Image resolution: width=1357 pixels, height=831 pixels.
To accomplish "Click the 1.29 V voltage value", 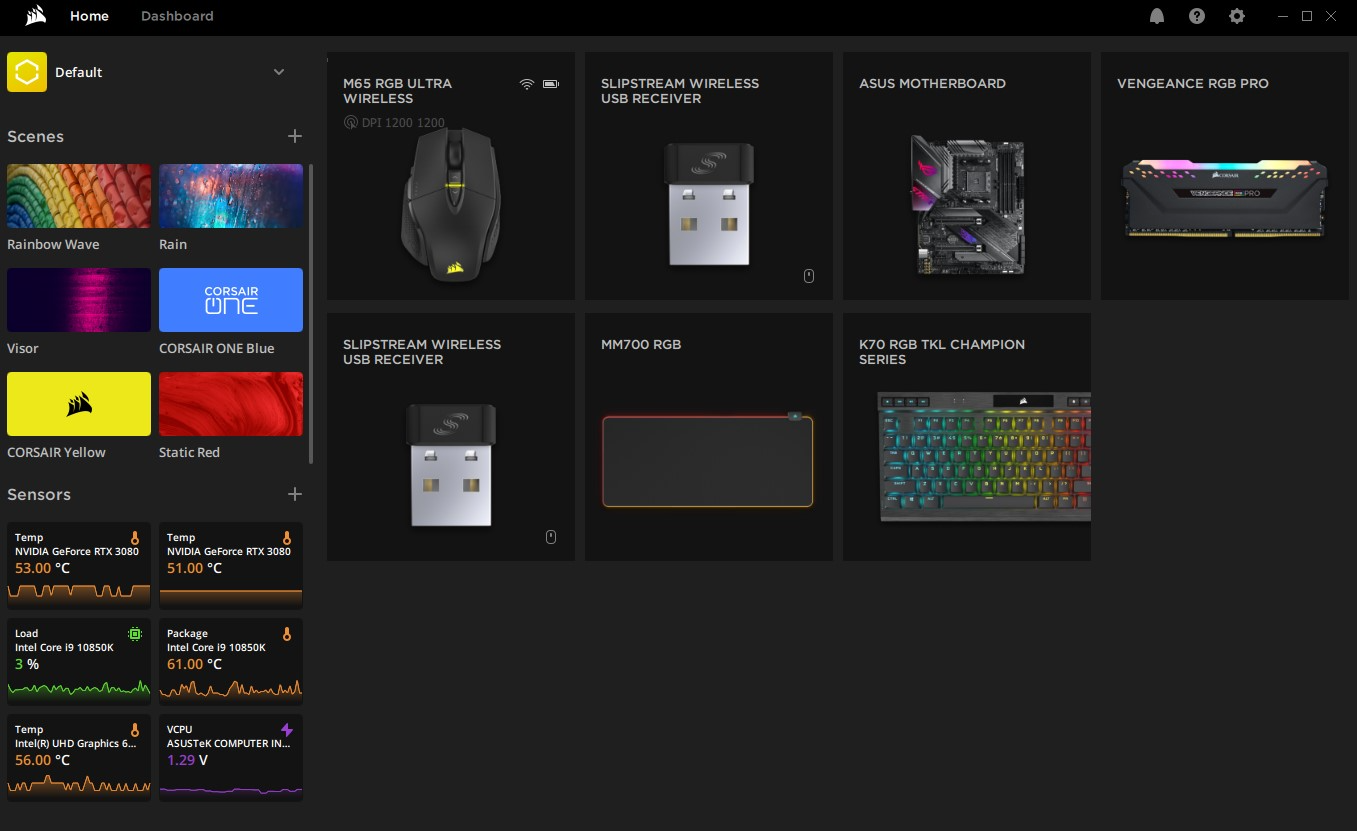I will pyautogui.click(x=188, y=760).
